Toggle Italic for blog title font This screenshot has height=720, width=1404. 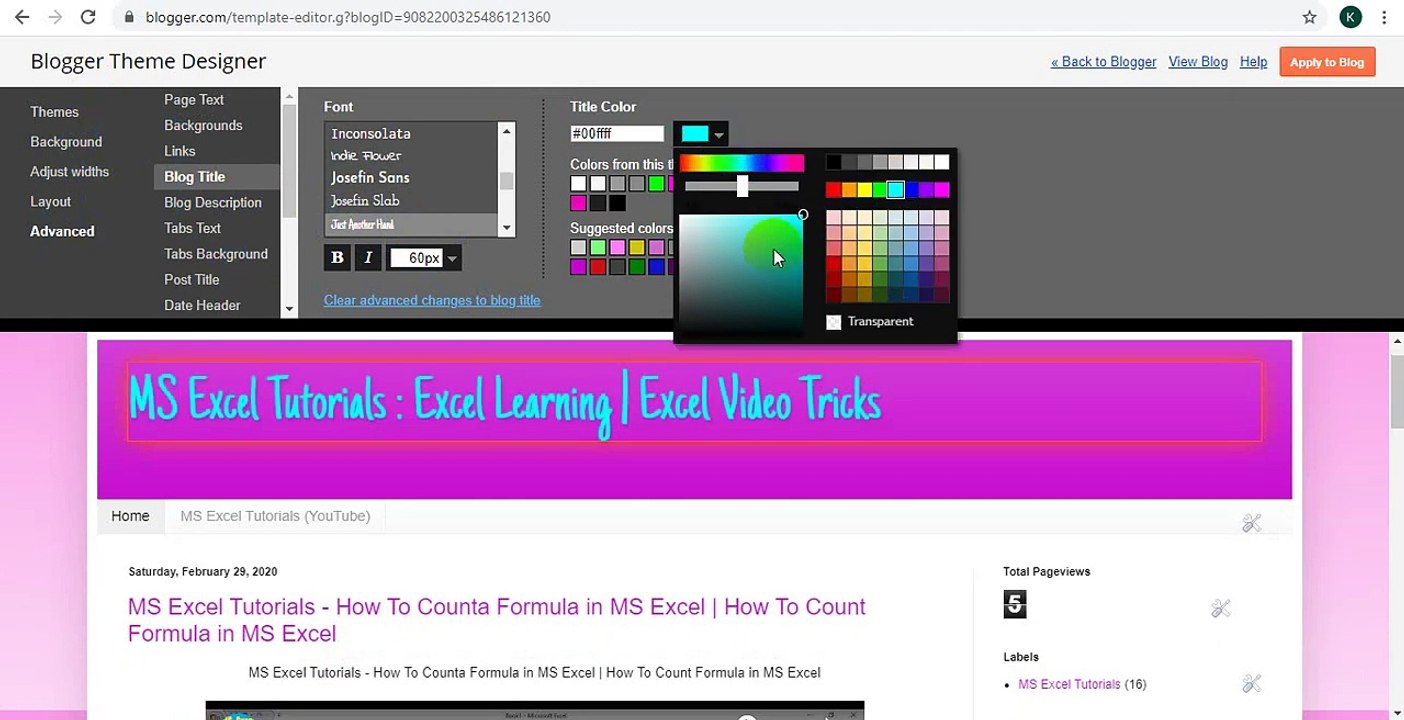[x=367, y=258]
